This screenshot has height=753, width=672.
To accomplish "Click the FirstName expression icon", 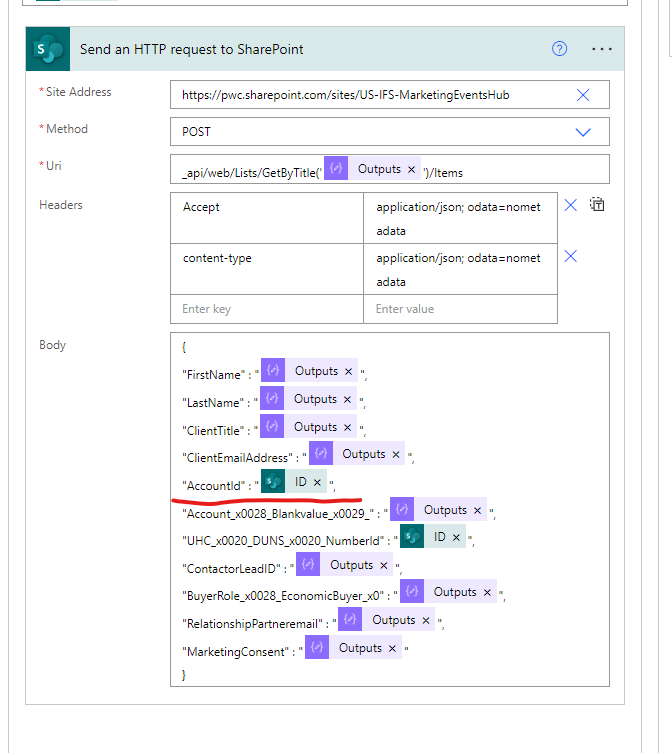I will tap(273, 370).
